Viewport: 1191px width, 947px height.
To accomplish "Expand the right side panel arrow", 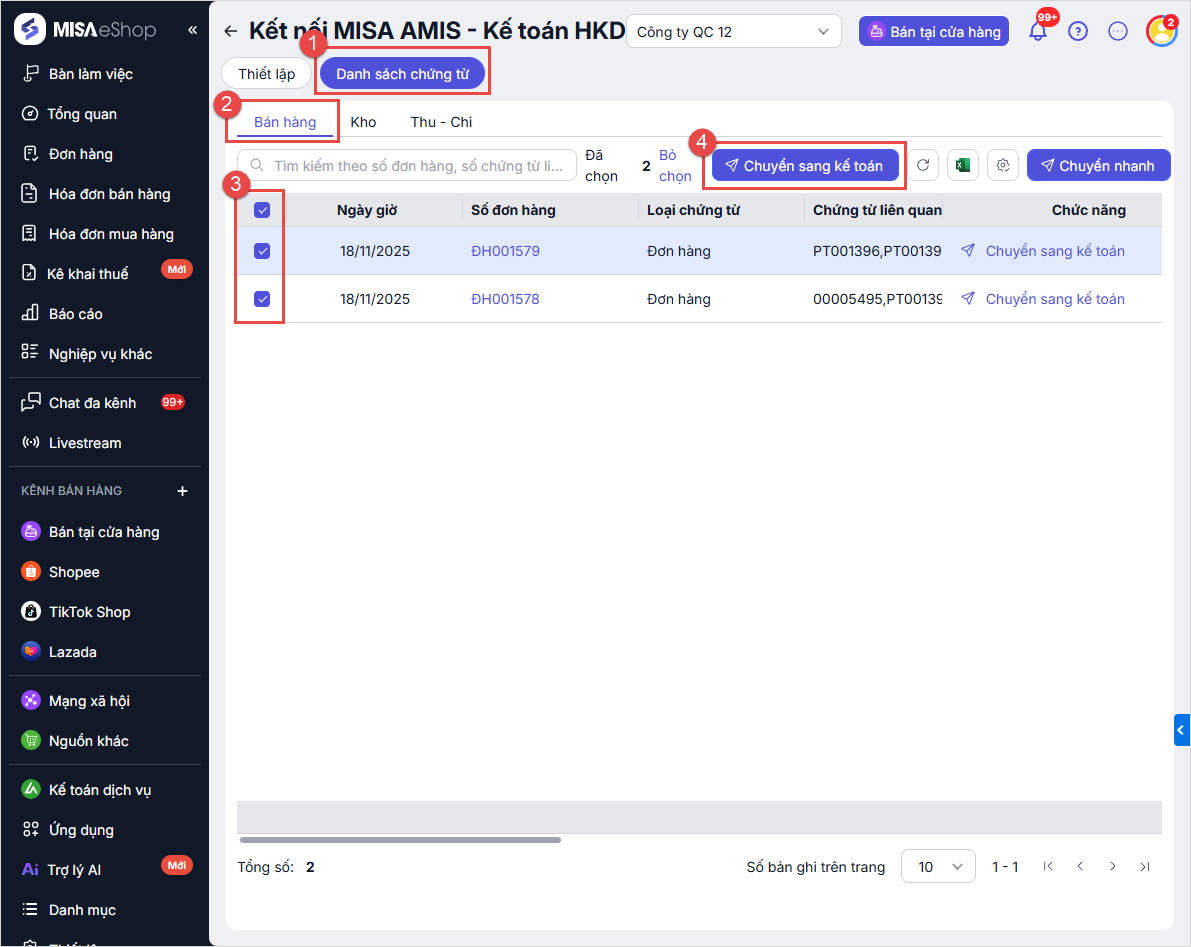I will pyautogui.click(x=1181, y=730).
